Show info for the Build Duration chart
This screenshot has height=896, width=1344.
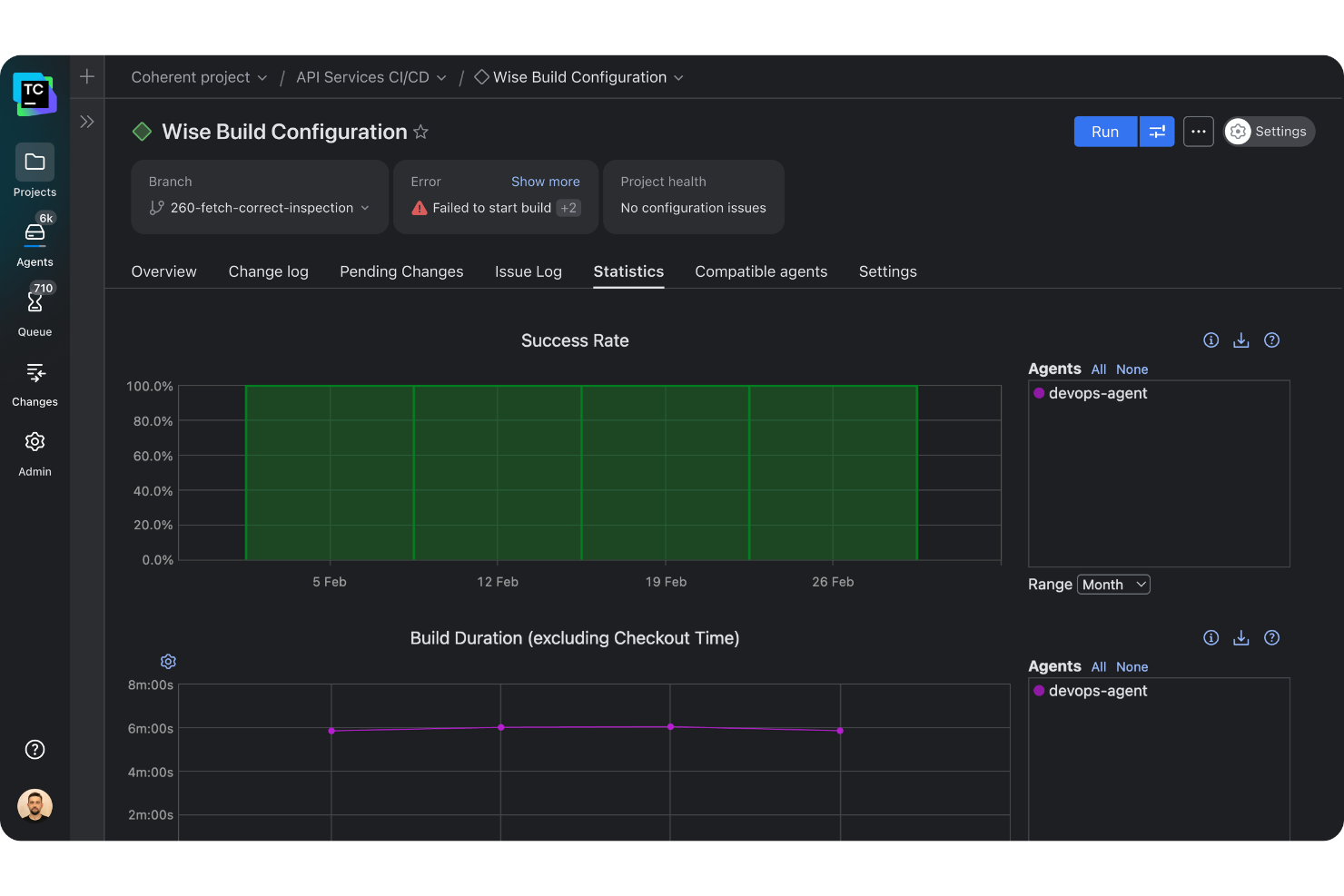(1211, 637)
